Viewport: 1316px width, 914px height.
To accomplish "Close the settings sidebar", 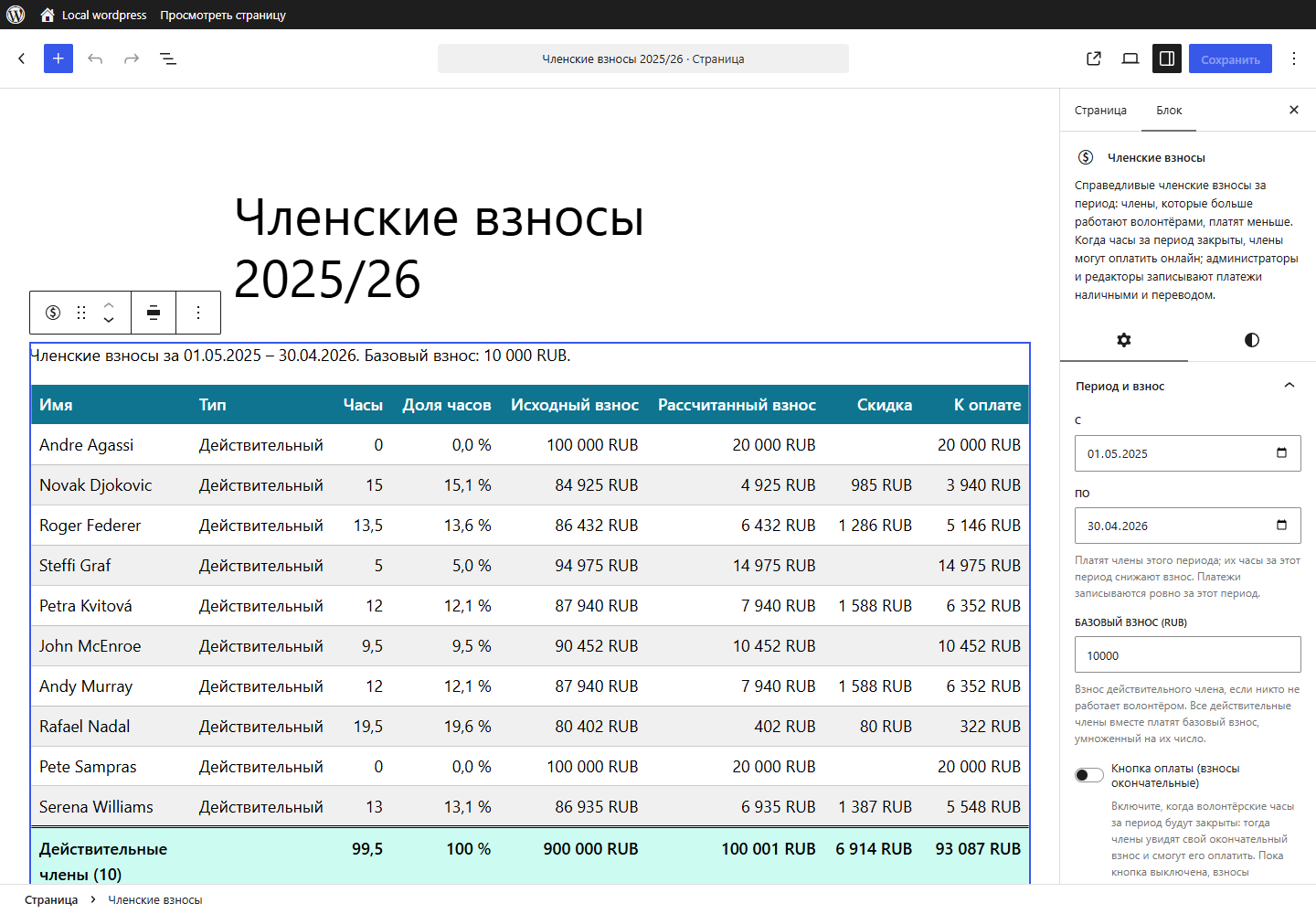I will [x=1294, y=110].
